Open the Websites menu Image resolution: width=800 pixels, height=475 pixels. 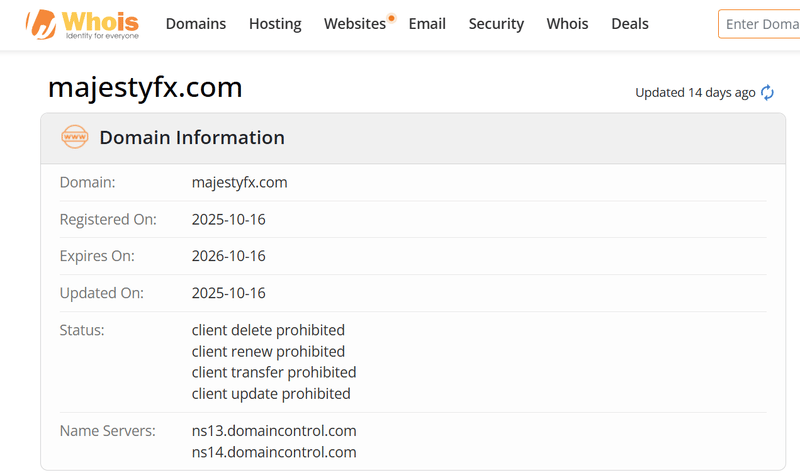pyautogui.click(x=355, y=24)
